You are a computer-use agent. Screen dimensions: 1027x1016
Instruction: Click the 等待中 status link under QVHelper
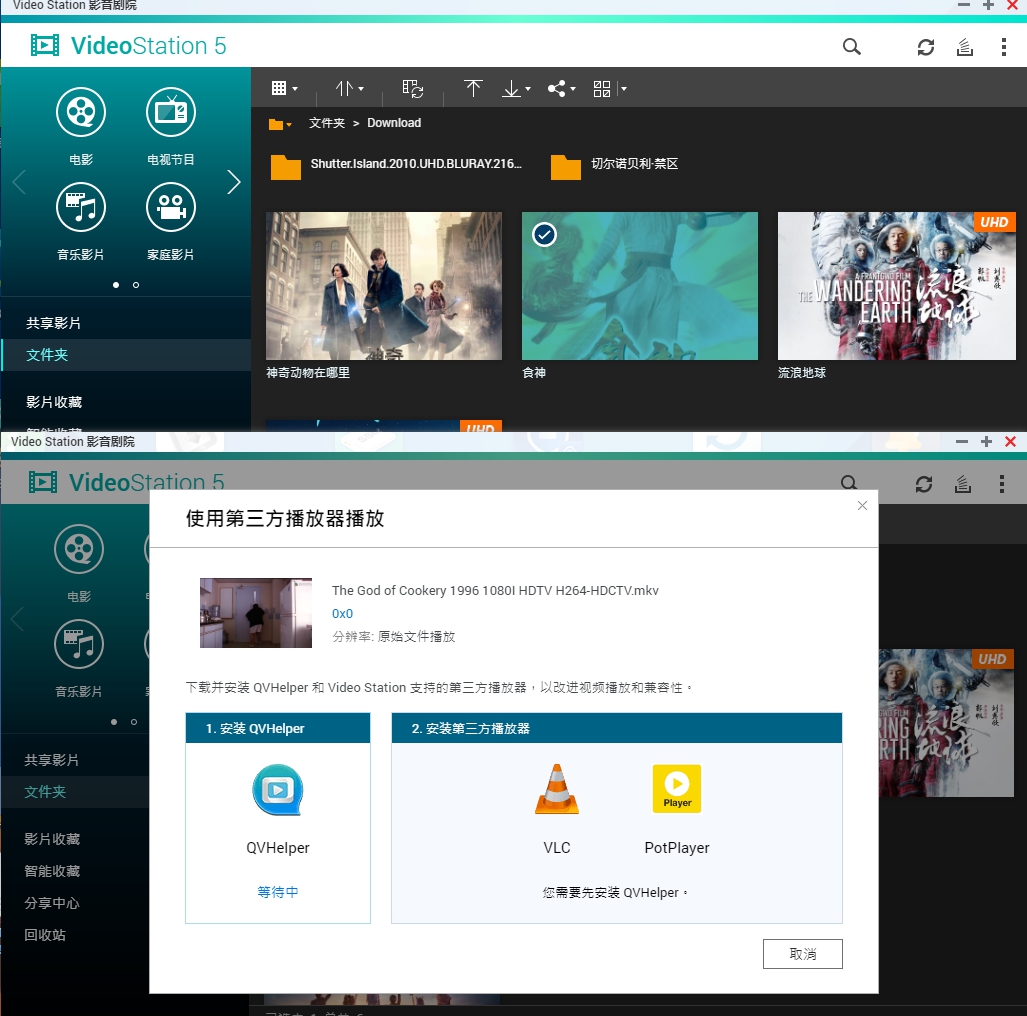[x=277, y=891]
